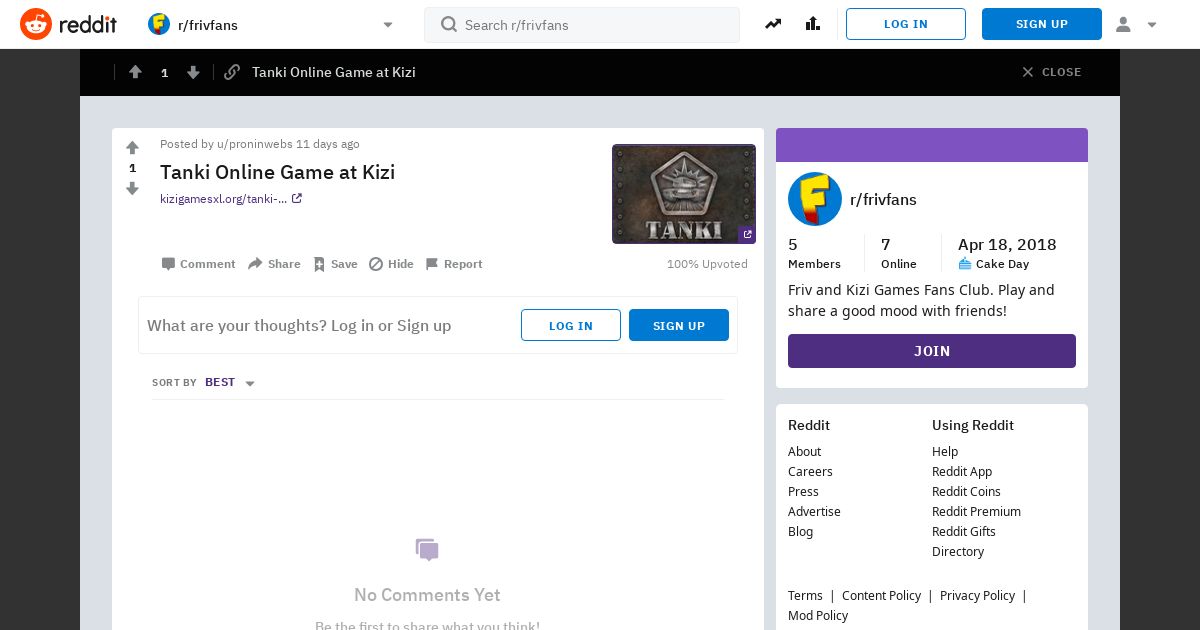Click the search magnifier icon
Viewport: 1200px width, 630px height.
coord(449,24)
